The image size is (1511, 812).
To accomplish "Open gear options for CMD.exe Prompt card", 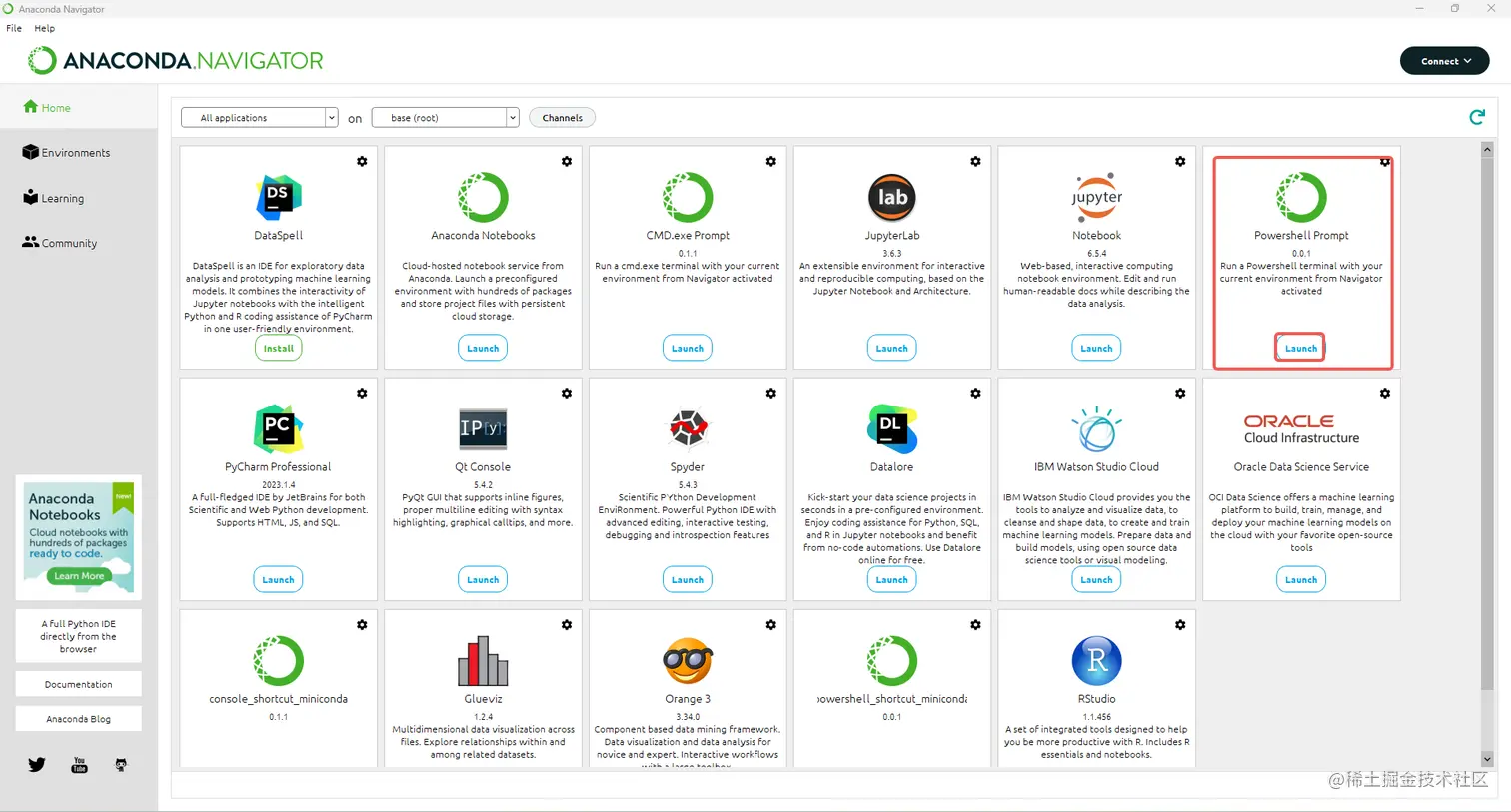I will [x=771, y=161].
